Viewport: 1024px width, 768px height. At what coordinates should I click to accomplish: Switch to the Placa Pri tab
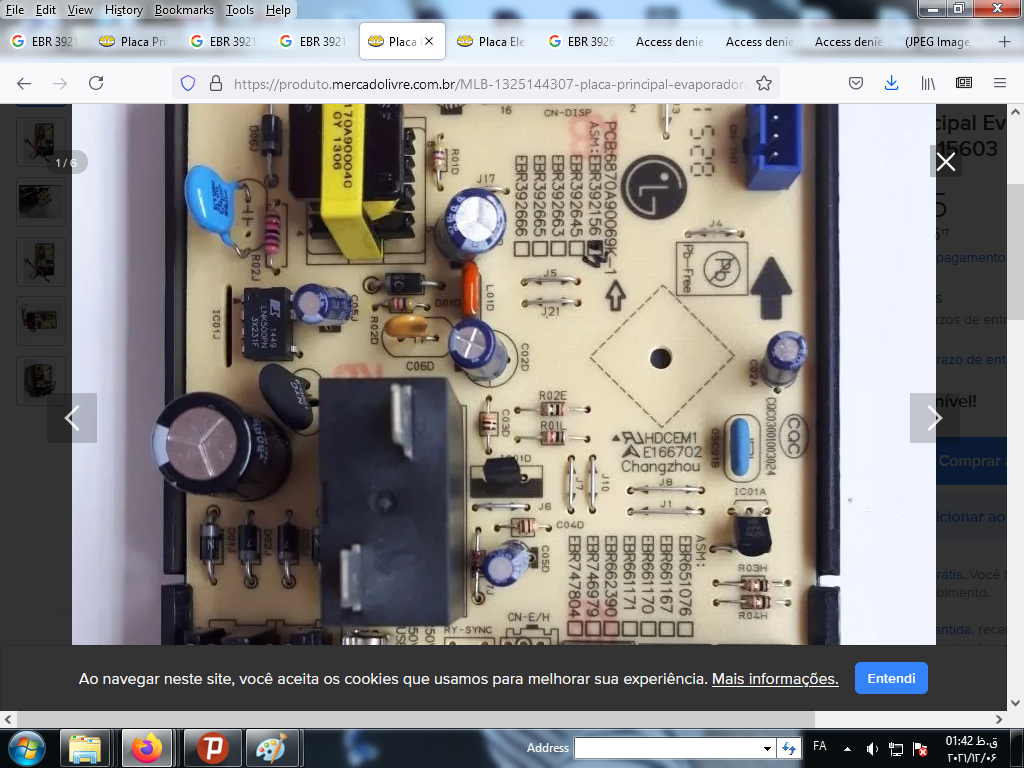(x=135, y=42)
